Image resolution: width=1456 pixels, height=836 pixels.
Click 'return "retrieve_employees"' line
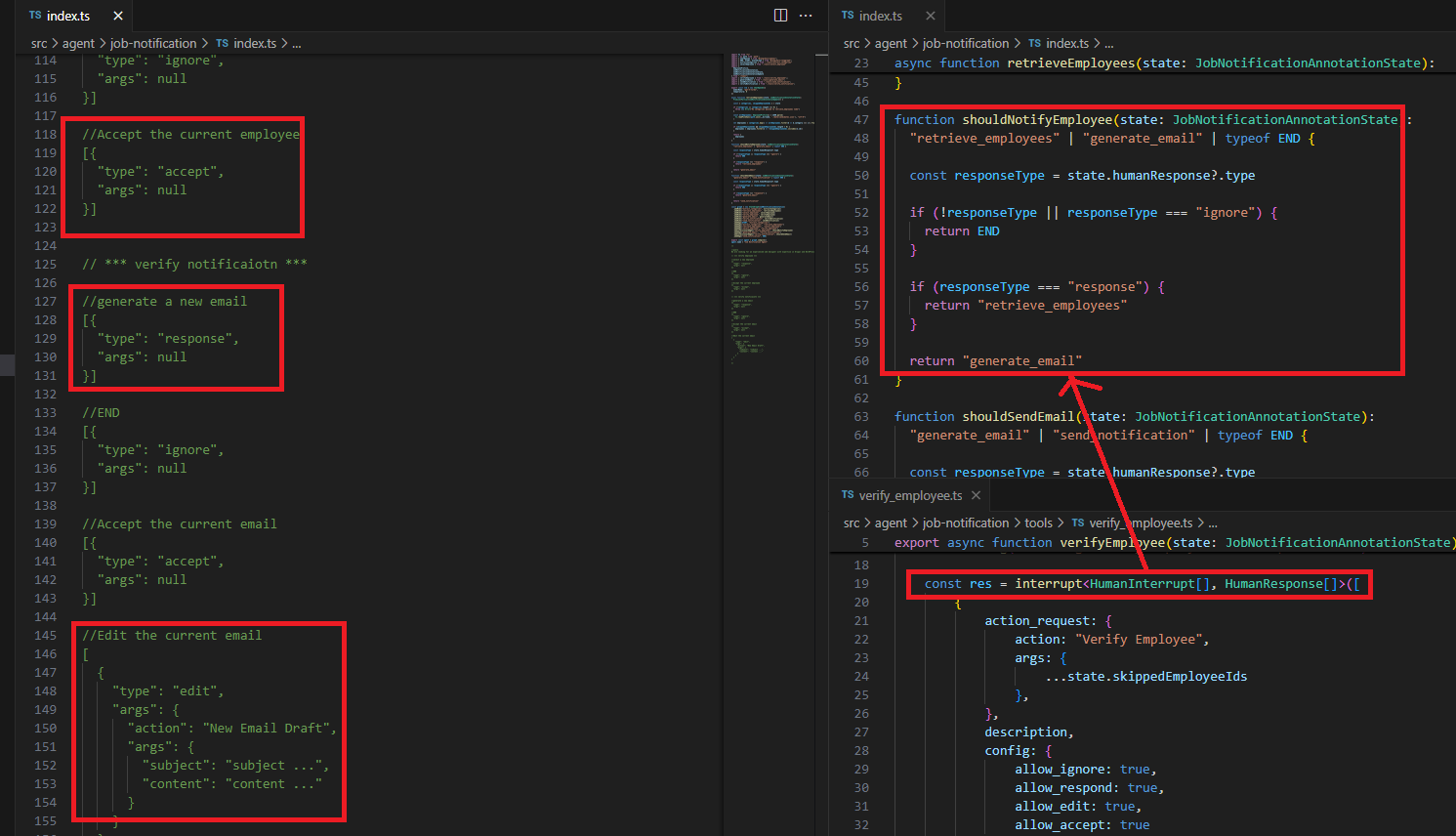pyautogui.click(x=1025, y=305)
